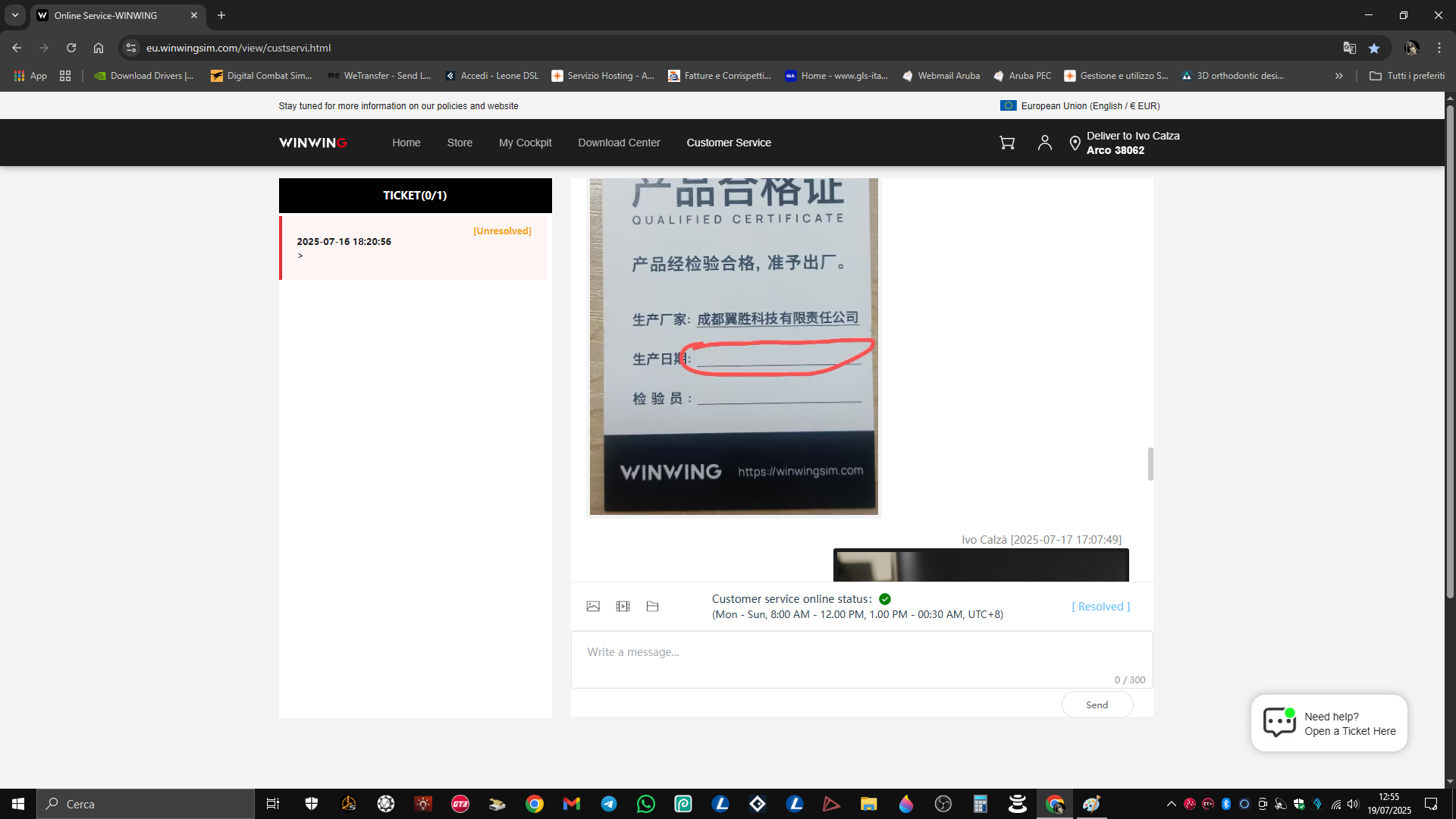Open a new browser tab
Viewport: 1456px width, 819px height.
(x=221, y=15)
